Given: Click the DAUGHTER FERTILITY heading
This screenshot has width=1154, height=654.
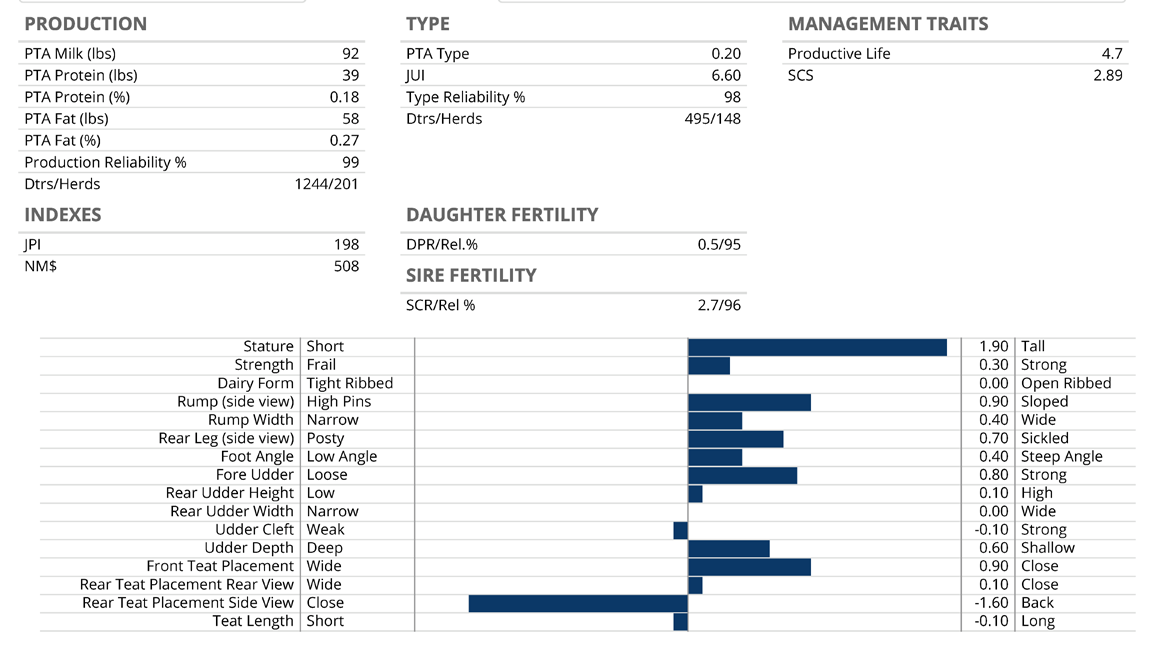Looking at the screenshot, I should coord(502,215).
